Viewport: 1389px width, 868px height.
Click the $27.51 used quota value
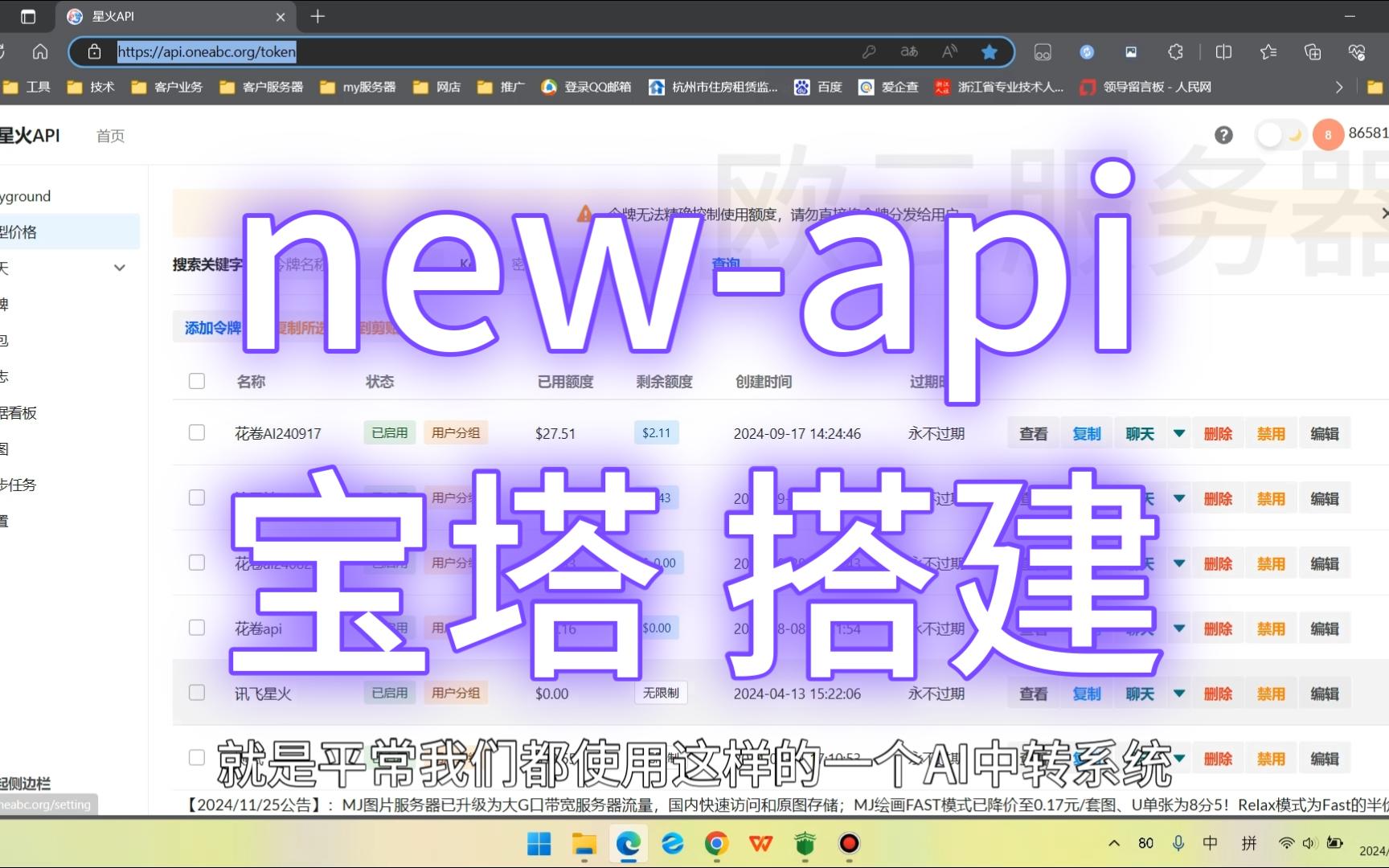(555, 433)
